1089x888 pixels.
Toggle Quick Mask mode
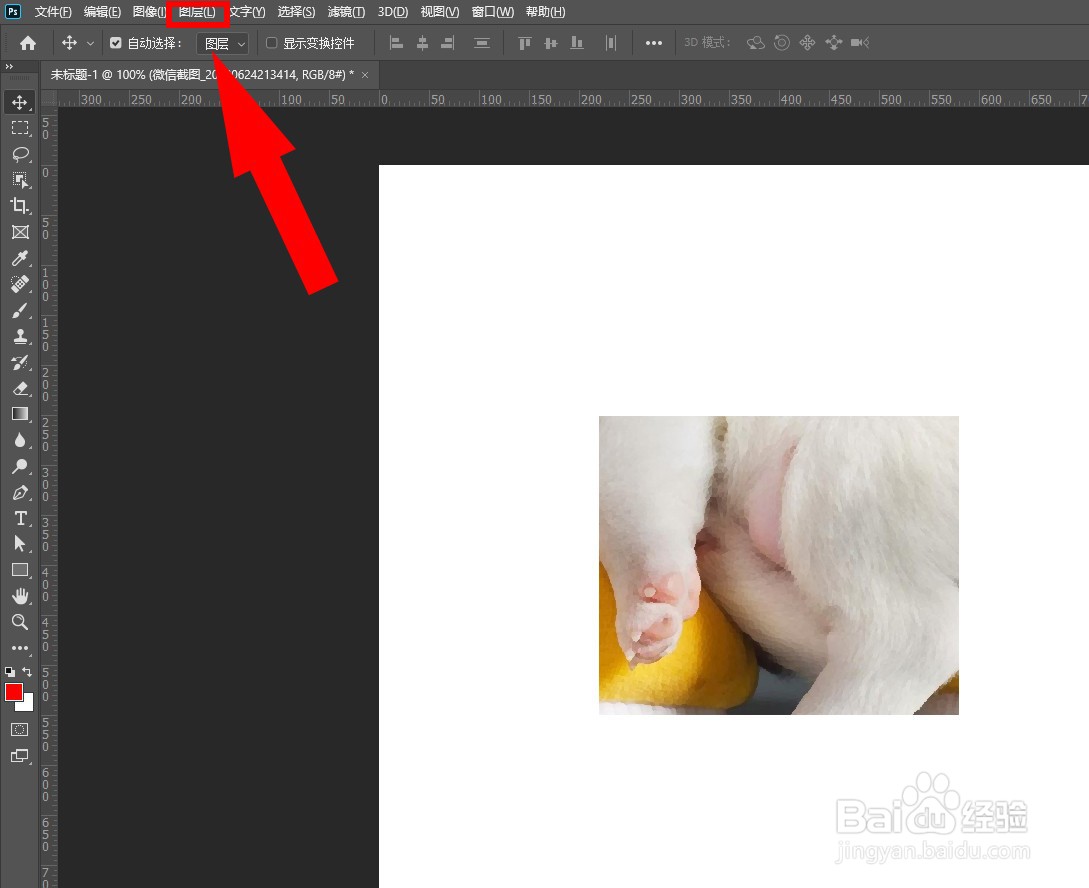(19, 729)
